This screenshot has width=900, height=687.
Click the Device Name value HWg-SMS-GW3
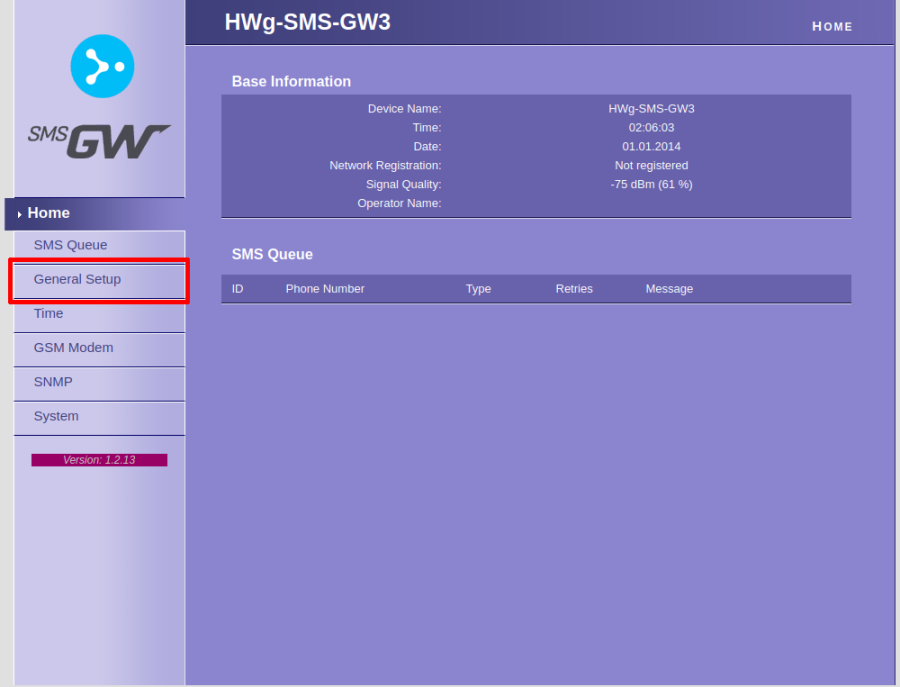(651, 108)
